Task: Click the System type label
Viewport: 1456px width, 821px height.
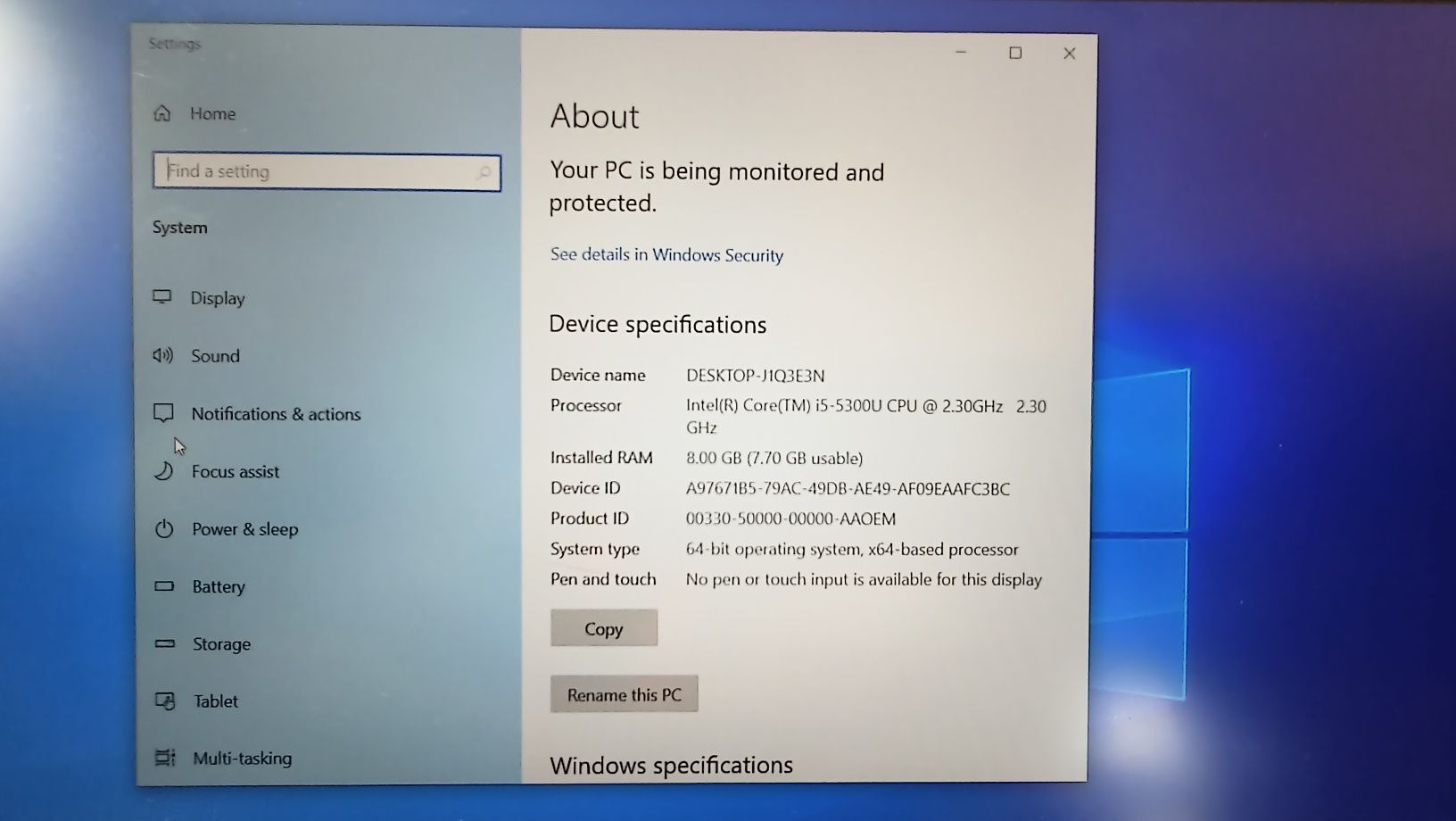Action: pyautogui.click(x=594, y=550)
